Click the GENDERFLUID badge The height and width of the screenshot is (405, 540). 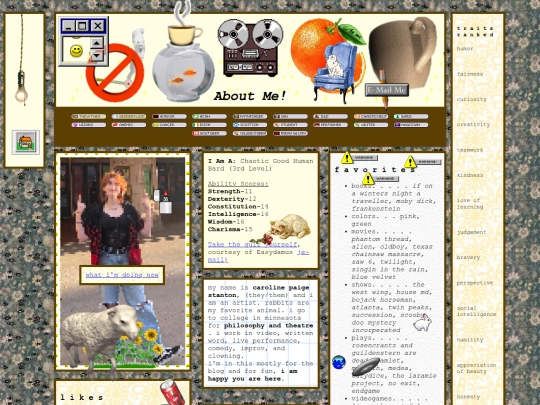pyautogui.click(x=128, y=116)
